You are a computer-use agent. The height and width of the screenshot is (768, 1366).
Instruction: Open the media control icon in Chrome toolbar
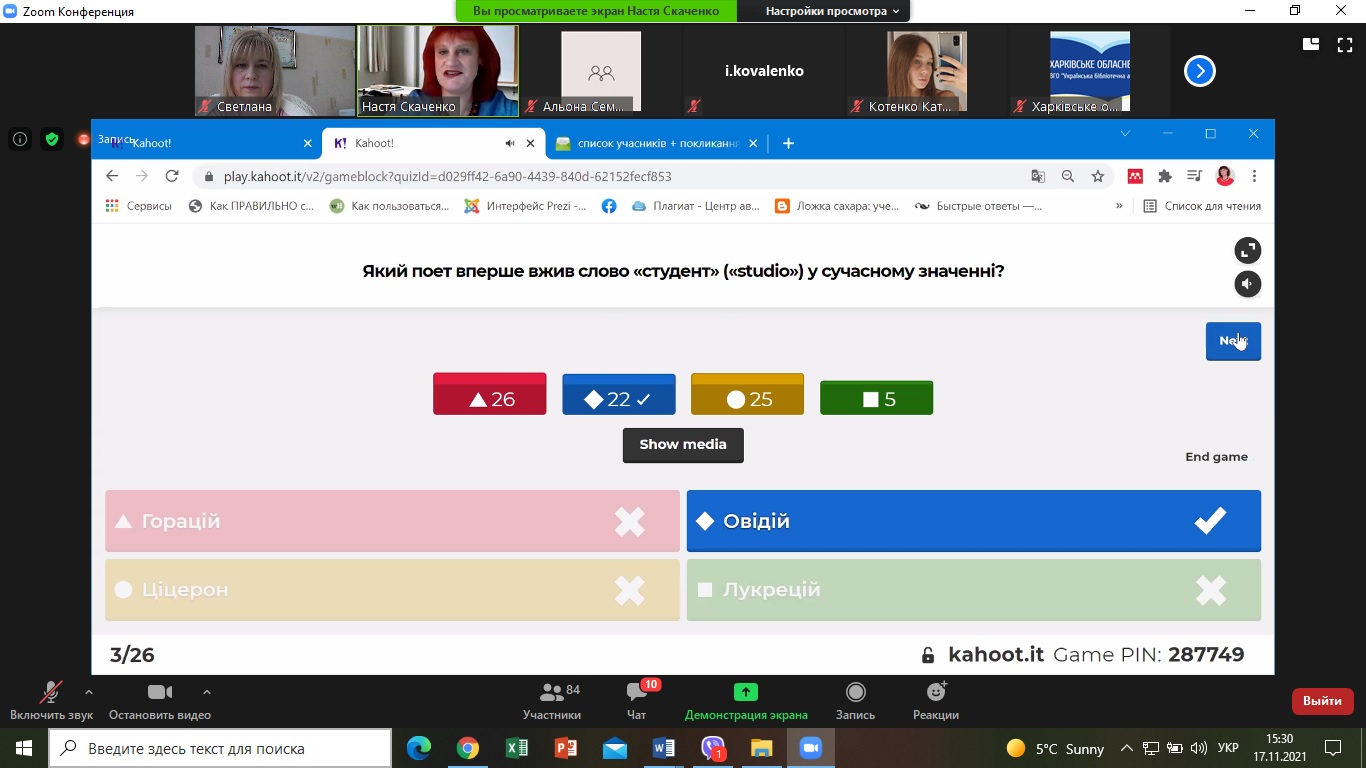click(x=1195, y=176)
